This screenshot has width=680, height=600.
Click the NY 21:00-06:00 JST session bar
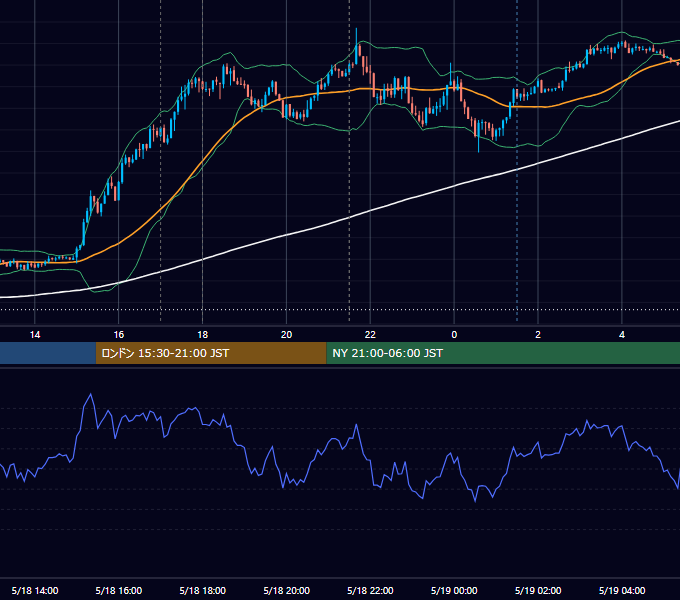point(503,353)
